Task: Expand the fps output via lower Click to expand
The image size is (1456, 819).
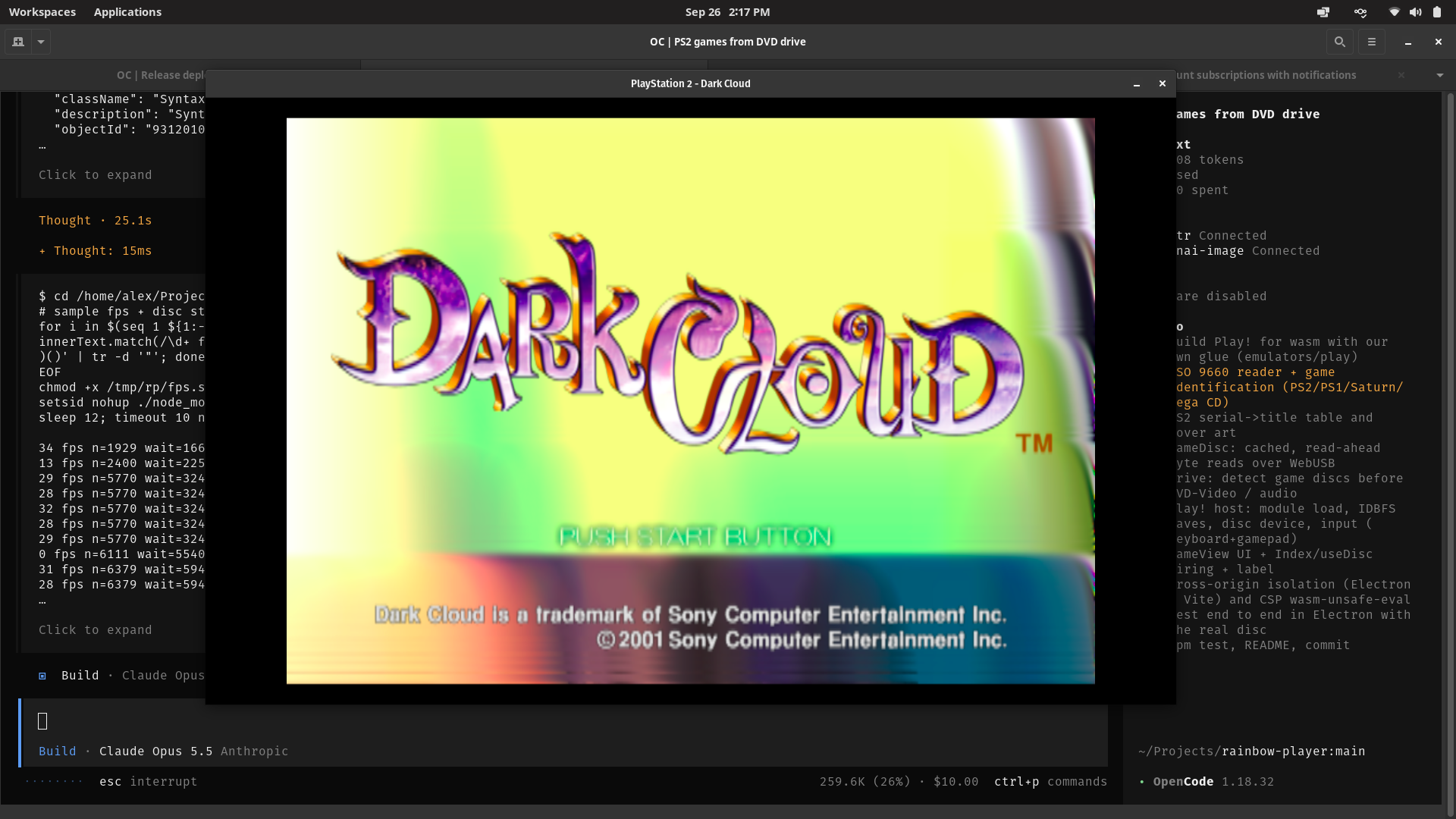Action: (x=96, y=630)
